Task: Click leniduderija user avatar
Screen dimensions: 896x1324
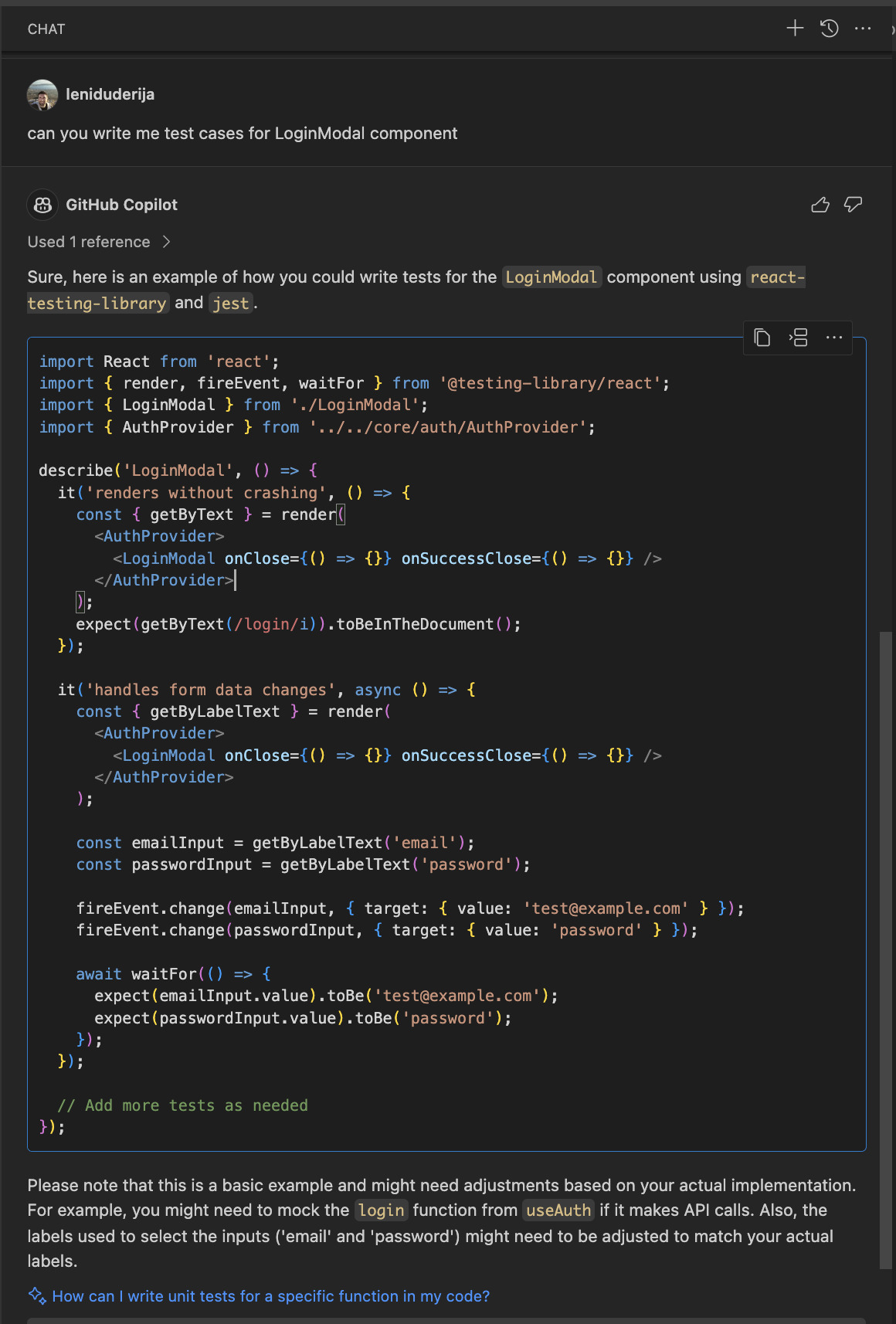Action: [42, 95]
